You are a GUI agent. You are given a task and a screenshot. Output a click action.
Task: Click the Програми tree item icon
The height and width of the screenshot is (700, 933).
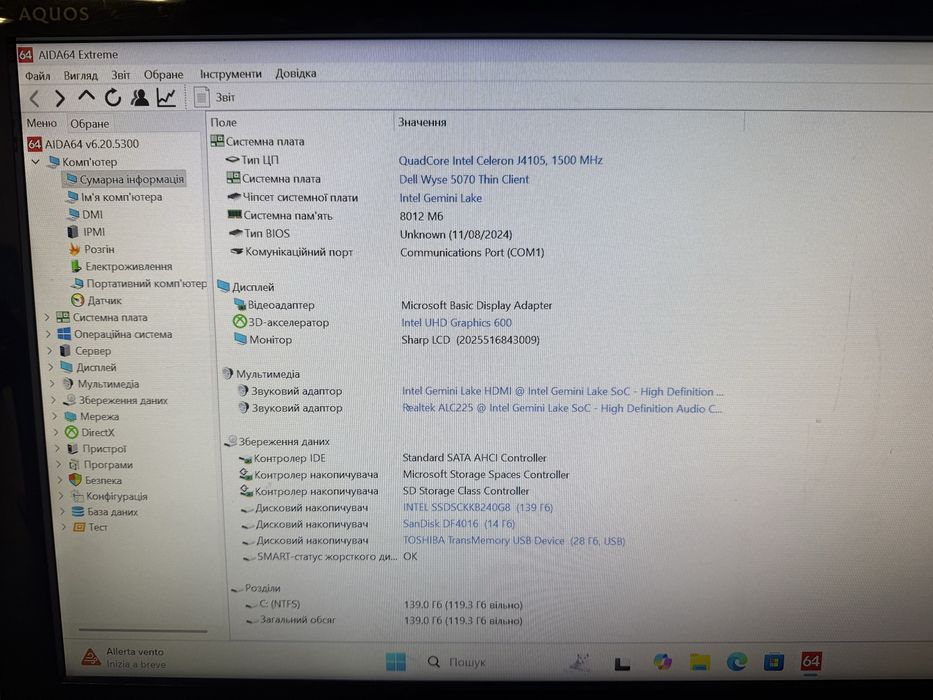pos(74,465)
